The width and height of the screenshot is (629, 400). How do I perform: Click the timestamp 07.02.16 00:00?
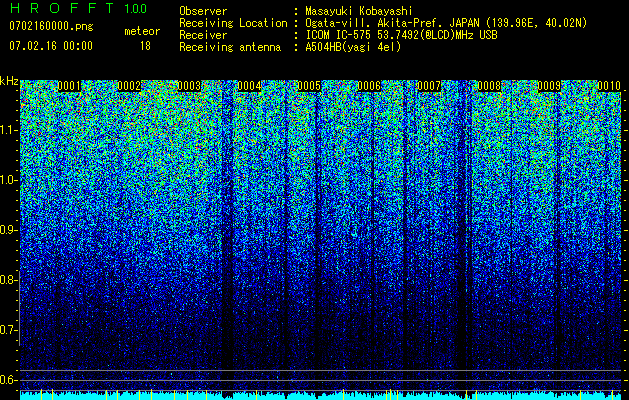point(51,46)
